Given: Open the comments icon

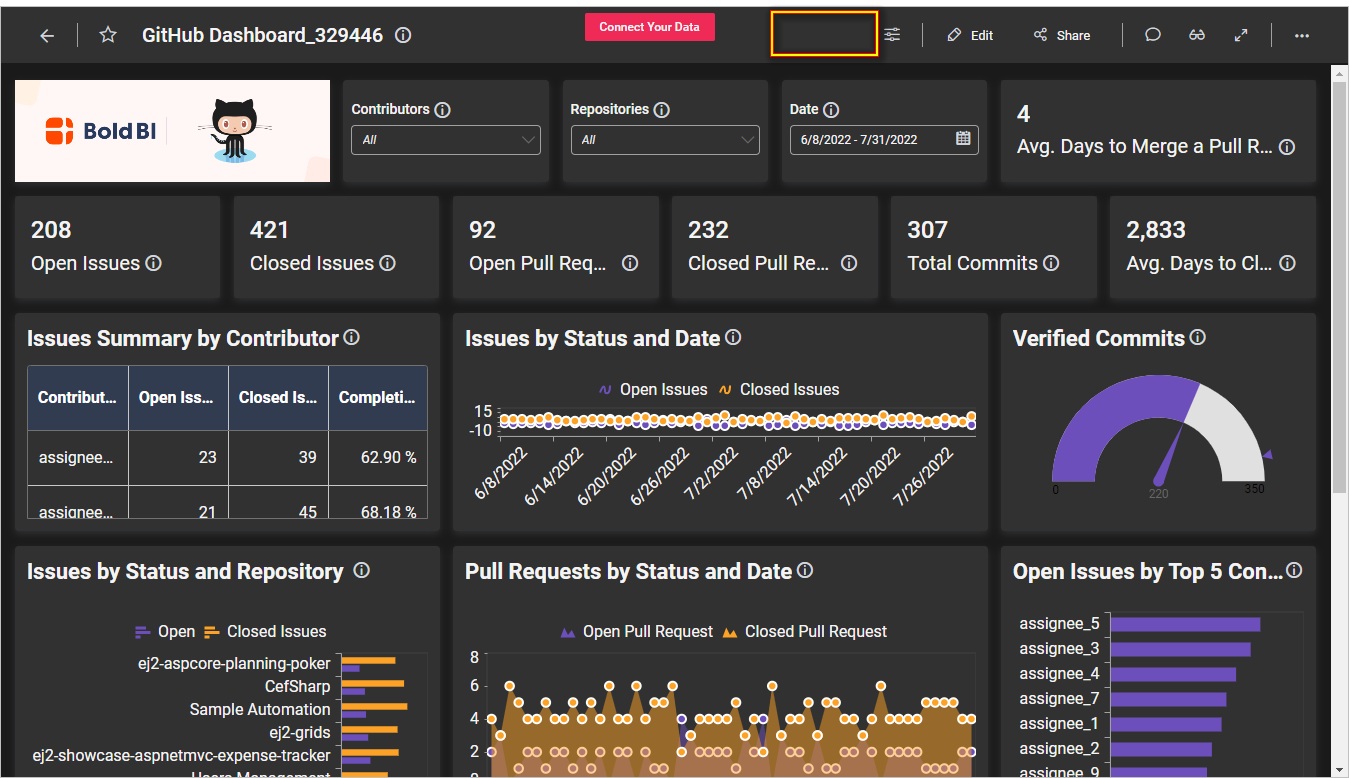Looking at the screenshot, I should [1152, 35].
